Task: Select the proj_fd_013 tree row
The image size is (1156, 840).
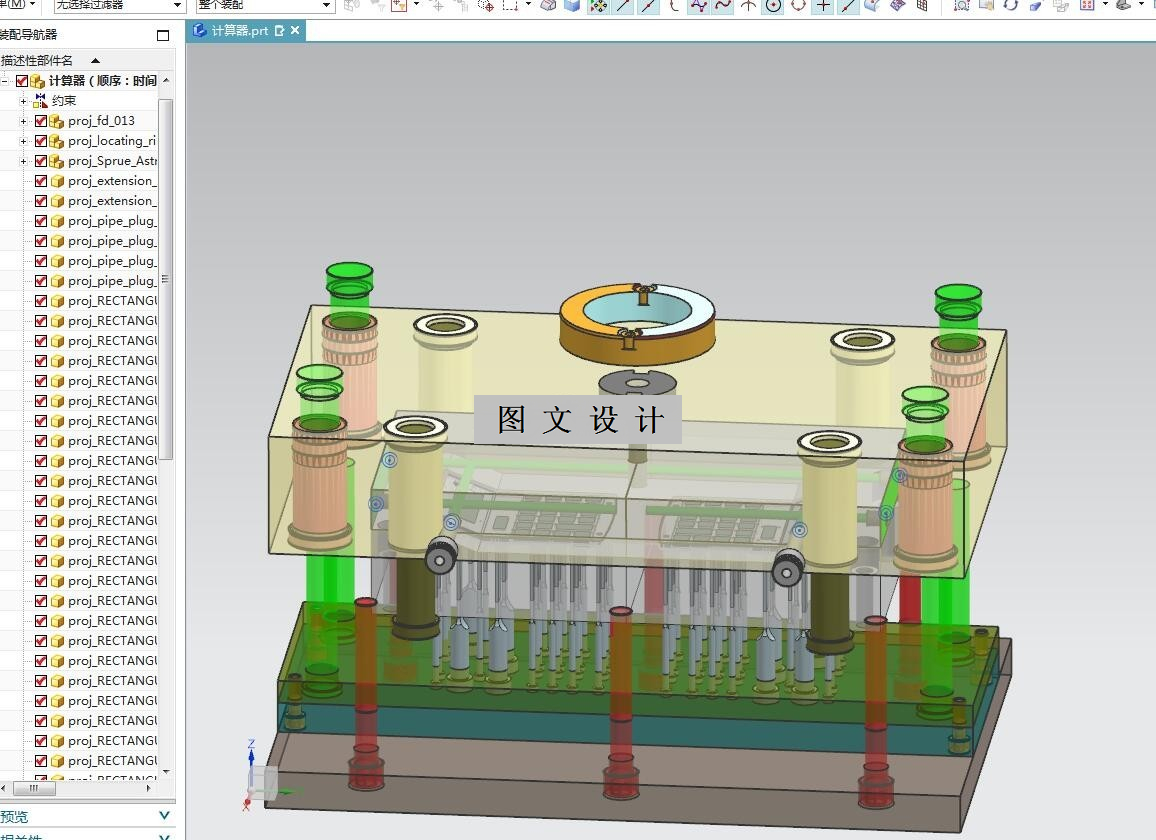Action: pyautogui.click(x=102, y=121)
